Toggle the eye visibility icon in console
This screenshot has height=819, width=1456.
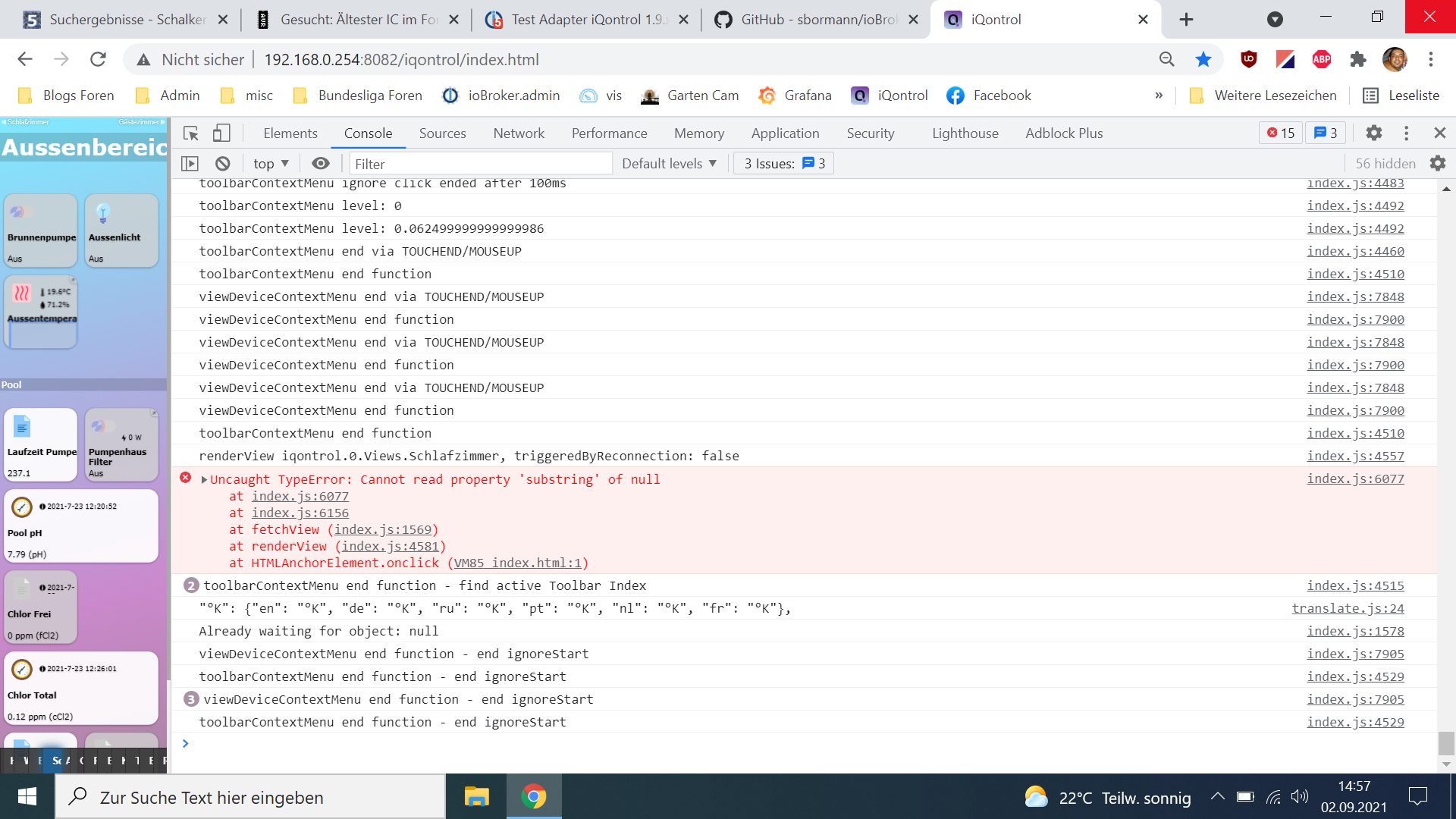click(319, 163)
